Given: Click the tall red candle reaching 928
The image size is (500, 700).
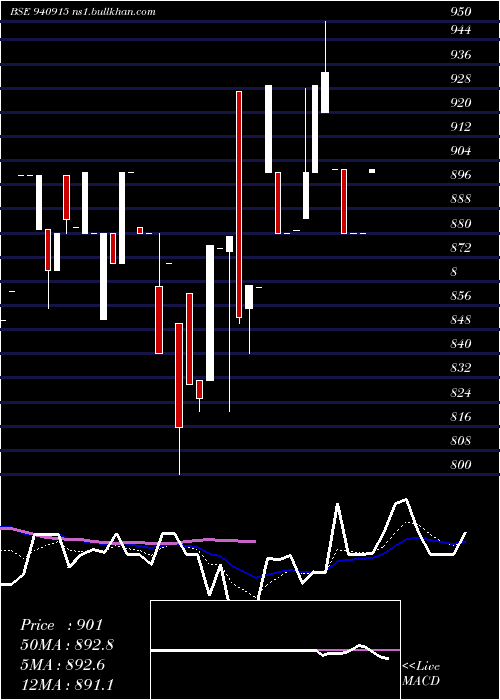Looking at the screenshot, I should [239, 205].
